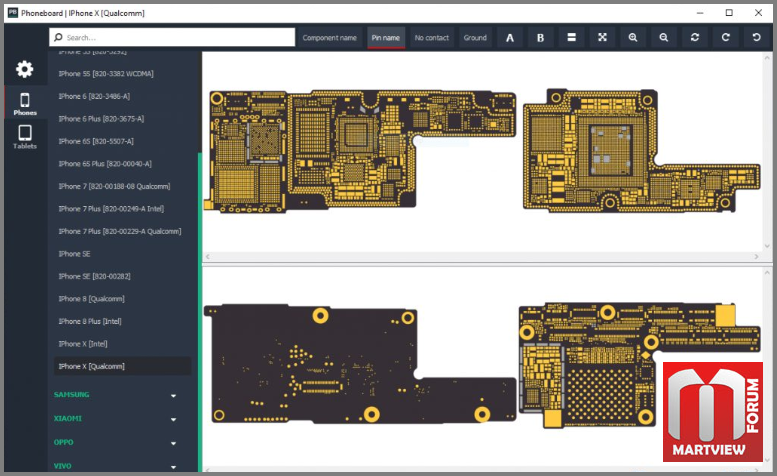Toggle the No contact highlight

[432, 38]
